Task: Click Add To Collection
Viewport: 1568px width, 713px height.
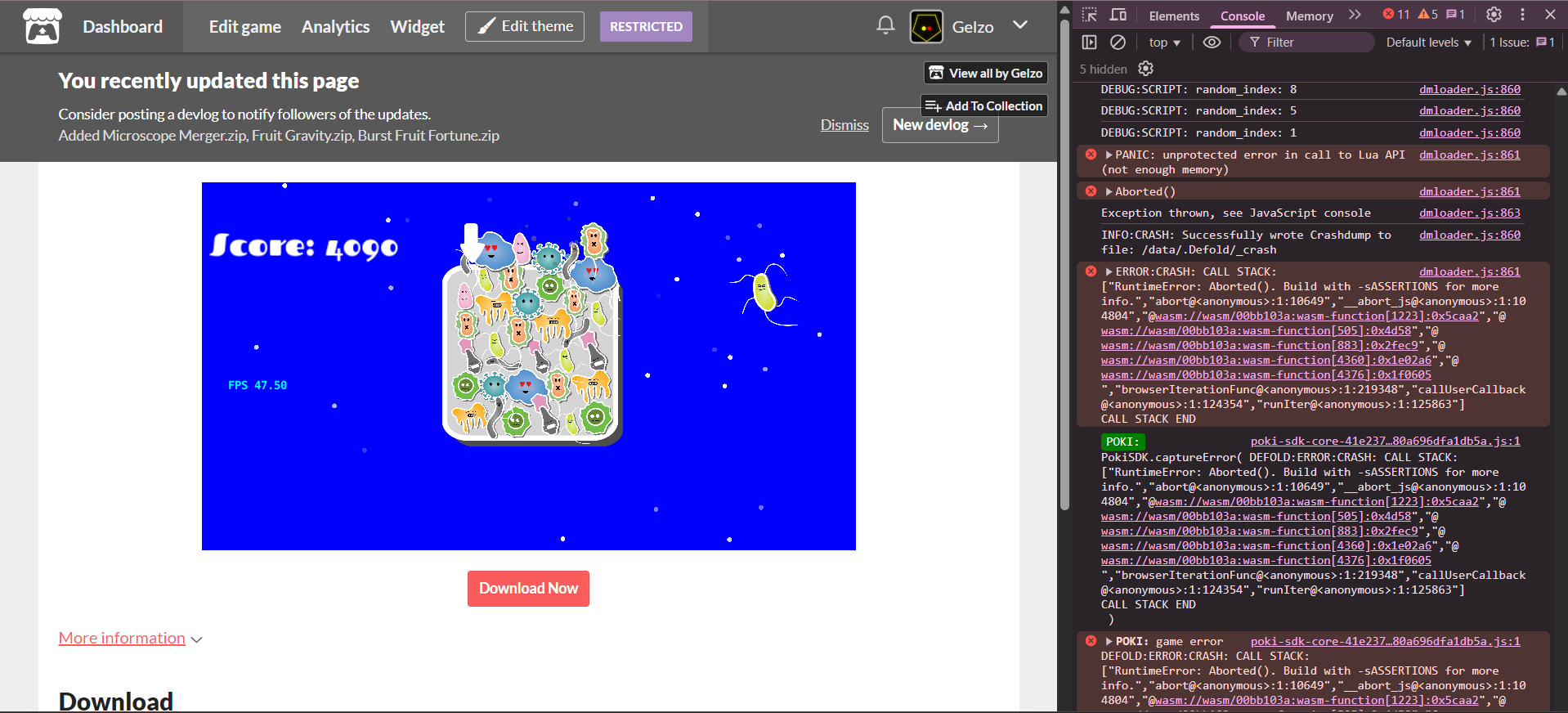Action: click(983, 105)
